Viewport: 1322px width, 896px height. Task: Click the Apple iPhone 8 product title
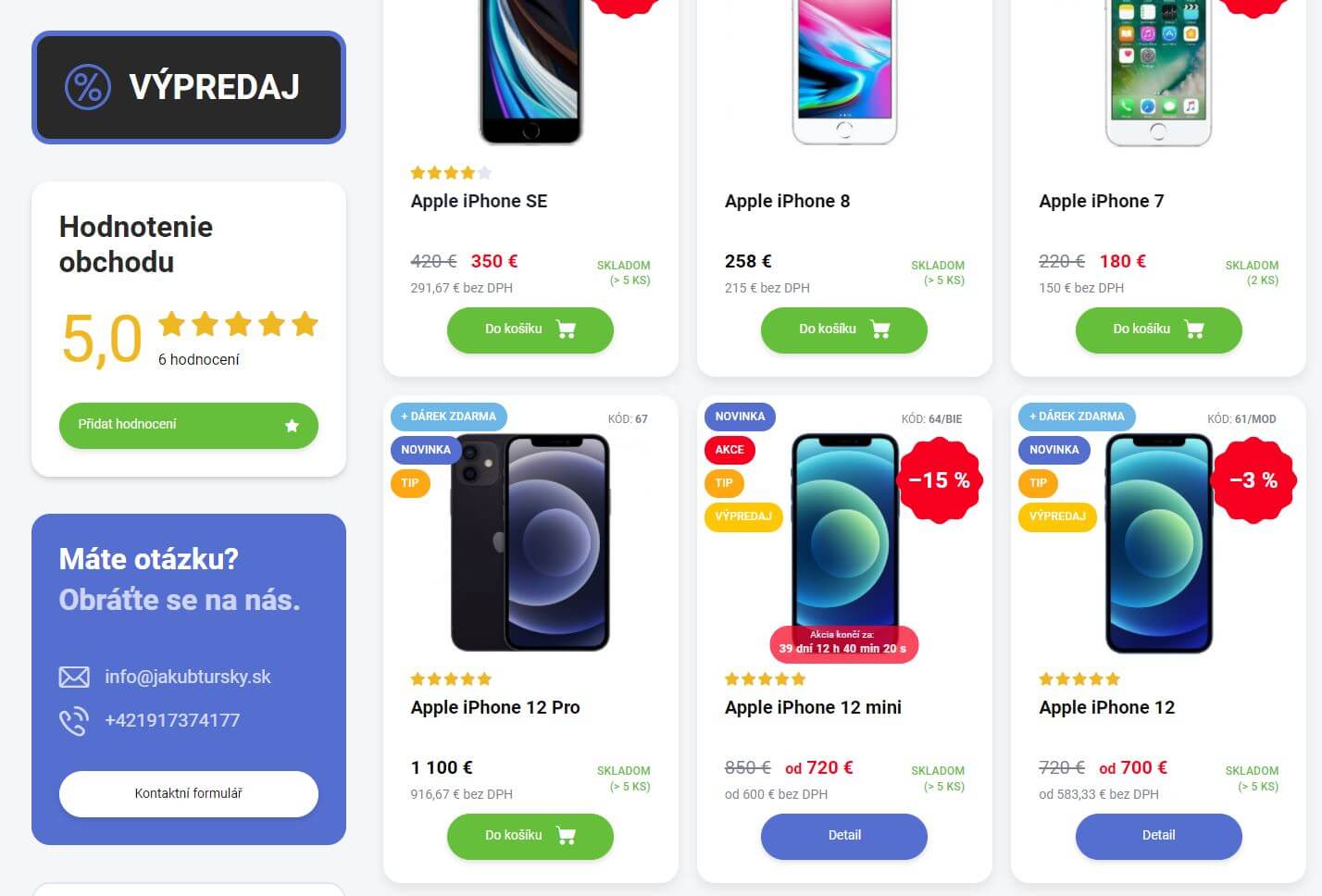point(787,201)
